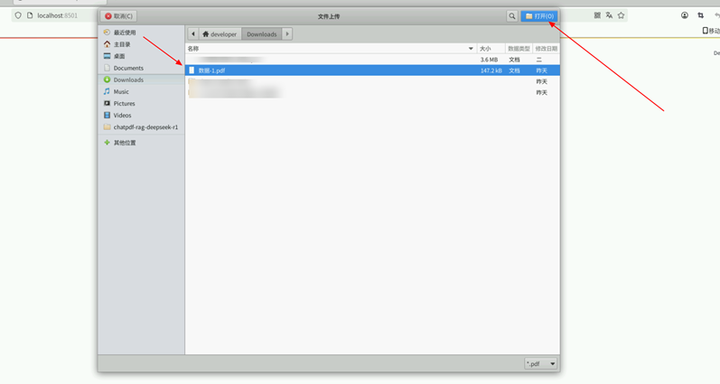Select the 数据-1.pdf file row
The height and width of the screenshot is (384, 720).
372,70
